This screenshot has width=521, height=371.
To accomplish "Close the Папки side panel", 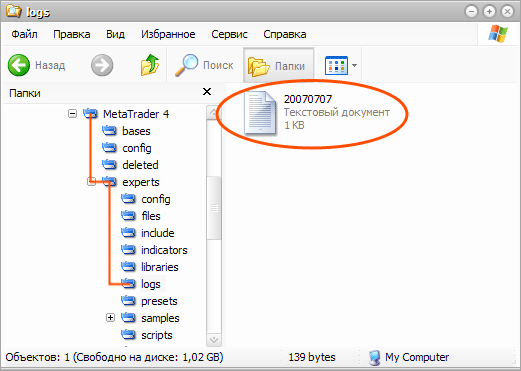I will click(207, 92).
